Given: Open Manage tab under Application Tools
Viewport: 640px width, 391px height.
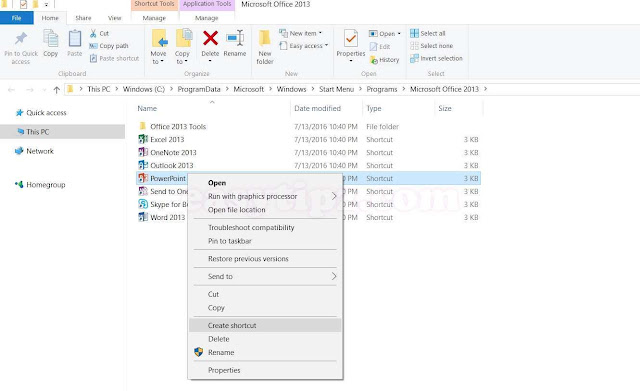Looking at the screenshot, I should point(207,18).
